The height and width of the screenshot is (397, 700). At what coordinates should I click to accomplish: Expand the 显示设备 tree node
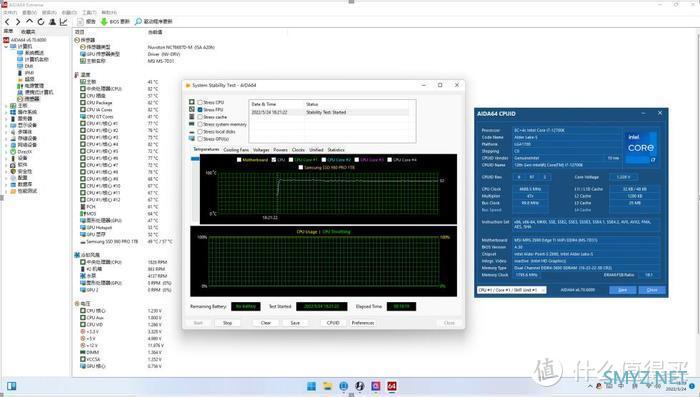pos(6,125)
